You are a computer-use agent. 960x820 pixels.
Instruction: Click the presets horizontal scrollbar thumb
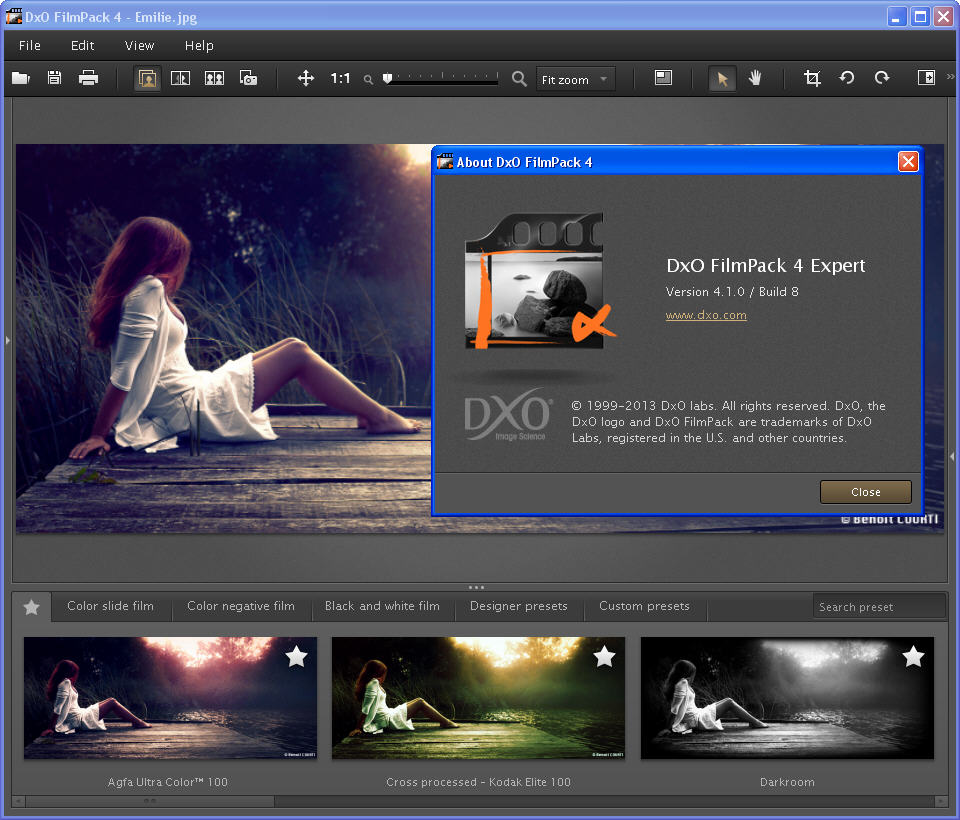click(150, 801)
